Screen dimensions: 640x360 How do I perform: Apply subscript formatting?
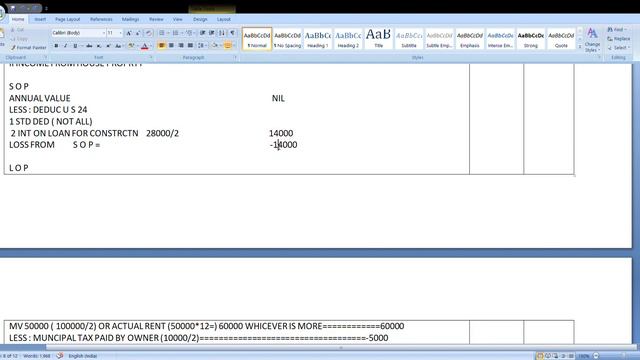(x=99, y=46)
